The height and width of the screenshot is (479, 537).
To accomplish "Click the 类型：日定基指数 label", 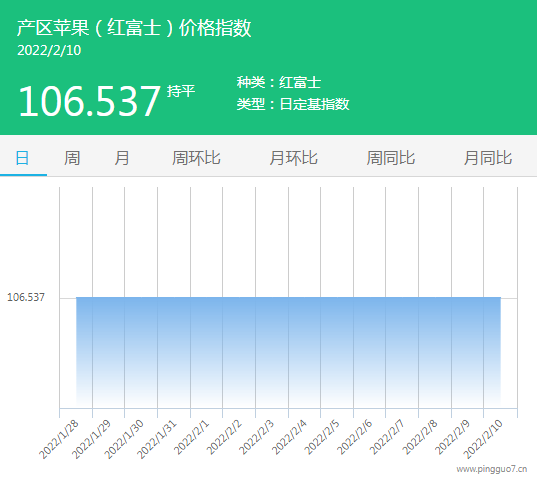I will pyautogui.click(x=293, y=104).
